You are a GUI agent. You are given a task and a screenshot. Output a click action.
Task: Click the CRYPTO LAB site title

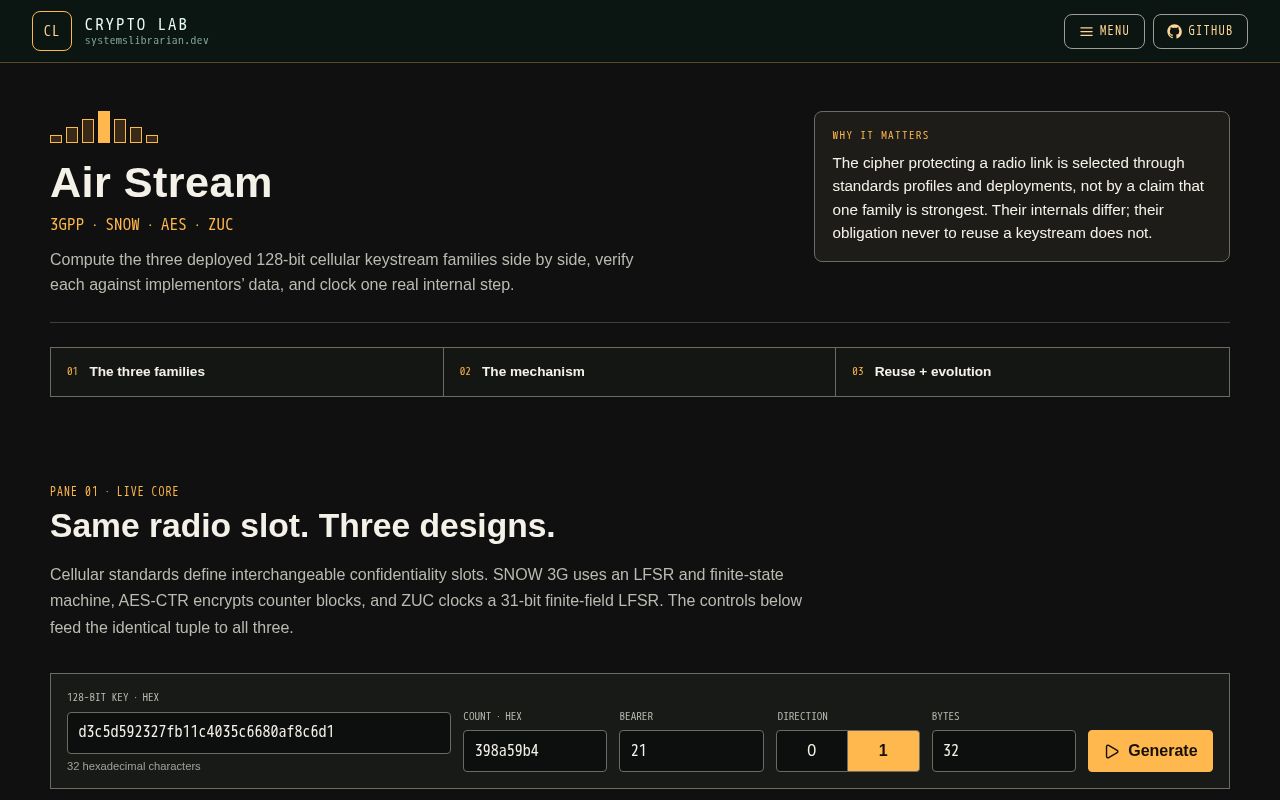click(136, 25)
